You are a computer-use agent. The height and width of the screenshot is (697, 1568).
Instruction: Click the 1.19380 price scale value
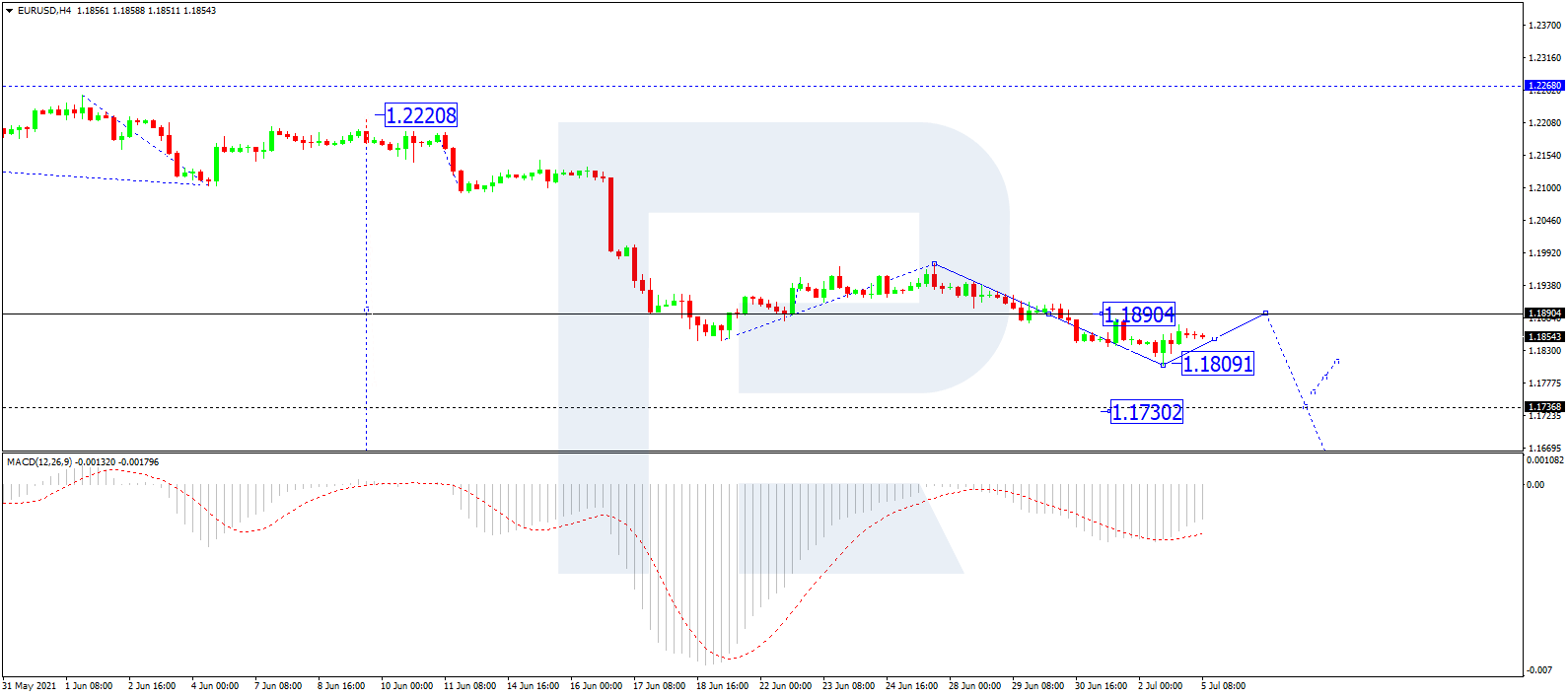click(1544, 286)
